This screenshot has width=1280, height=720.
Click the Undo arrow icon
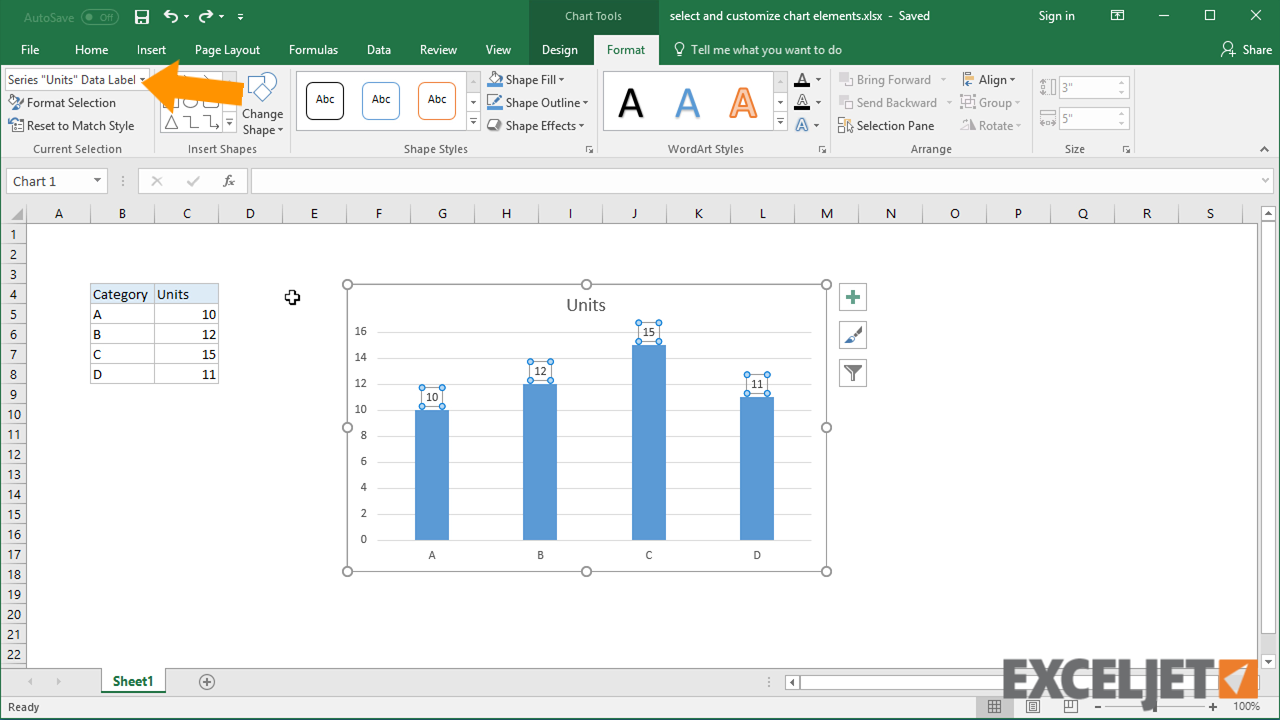(x=170, y=16)
